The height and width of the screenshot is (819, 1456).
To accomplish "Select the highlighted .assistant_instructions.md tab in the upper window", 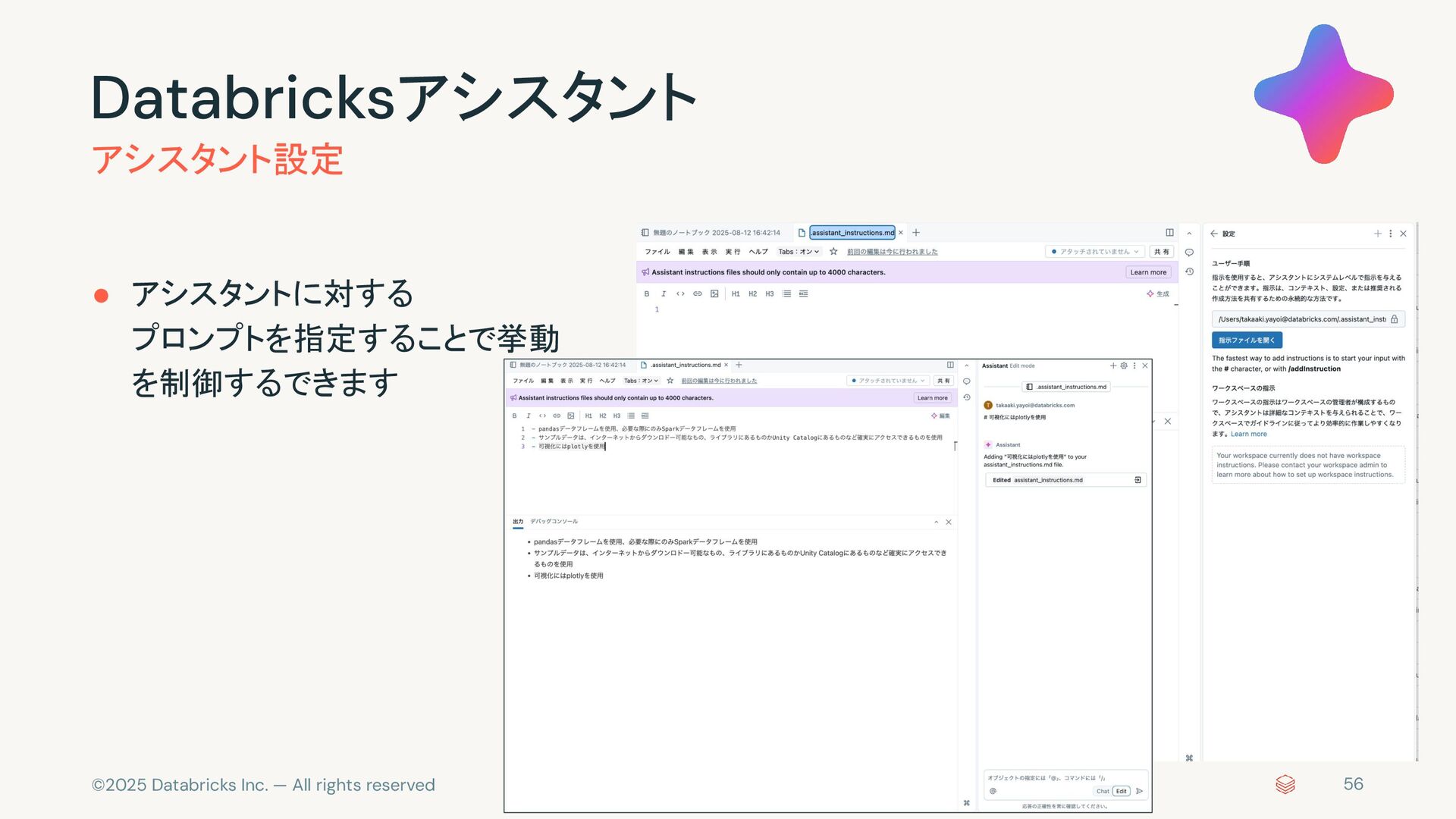I will pos(852,233).
